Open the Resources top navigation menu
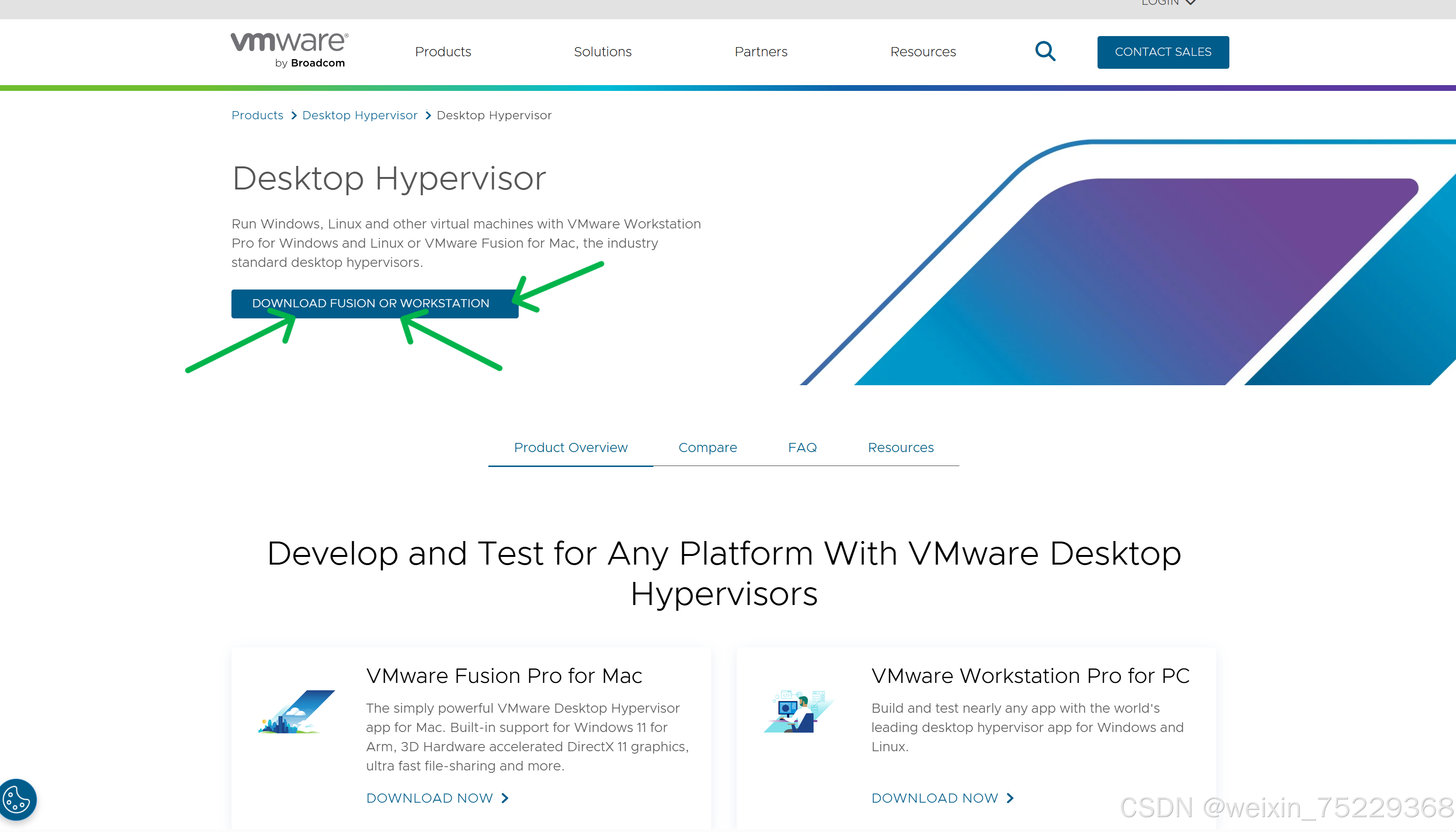This screenshot has height=832, width=1456. pyautogui.click(x=923, y=52)
